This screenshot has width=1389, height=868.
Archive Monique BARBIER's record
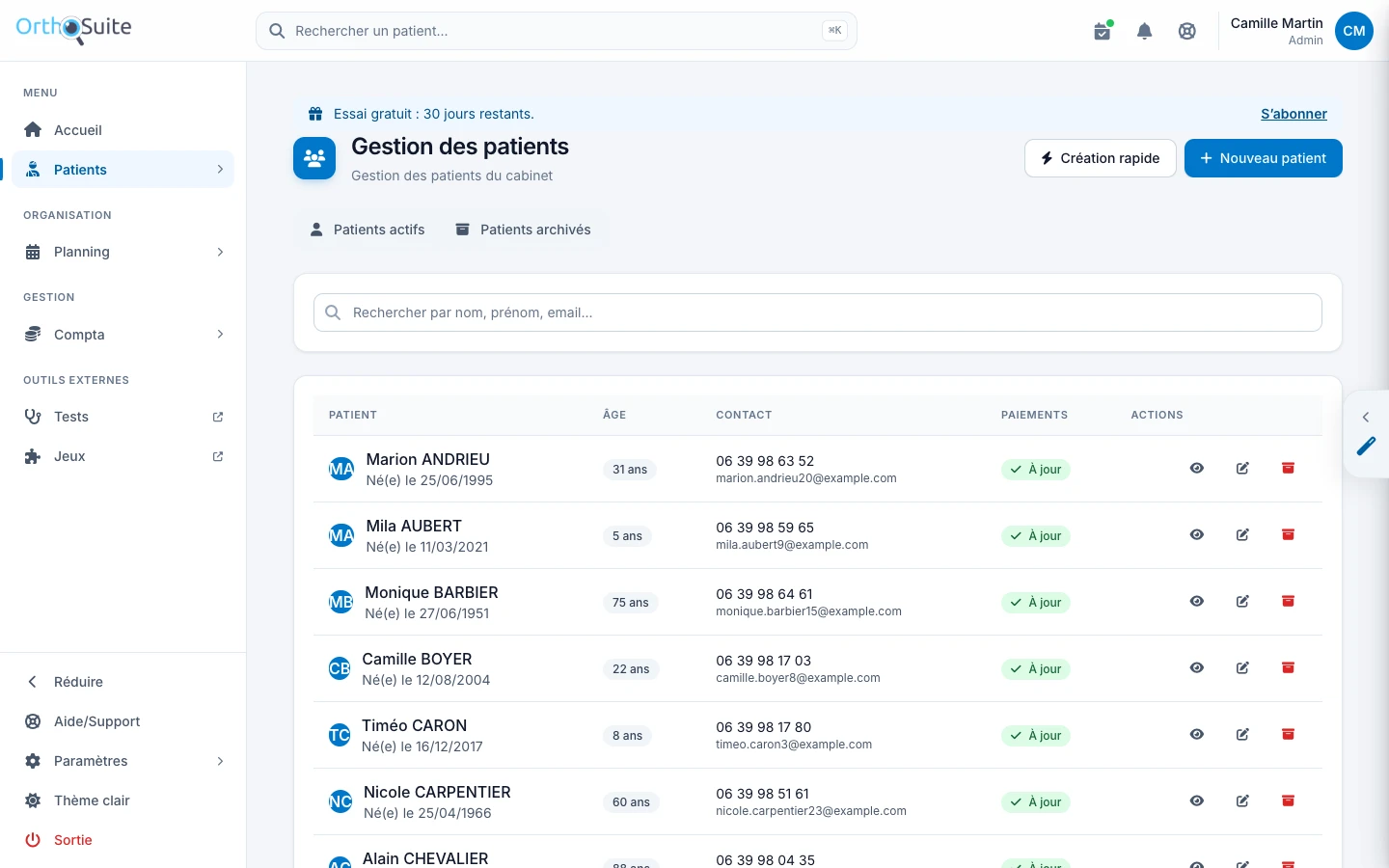pyautogui.click(x=1288, y=602)
